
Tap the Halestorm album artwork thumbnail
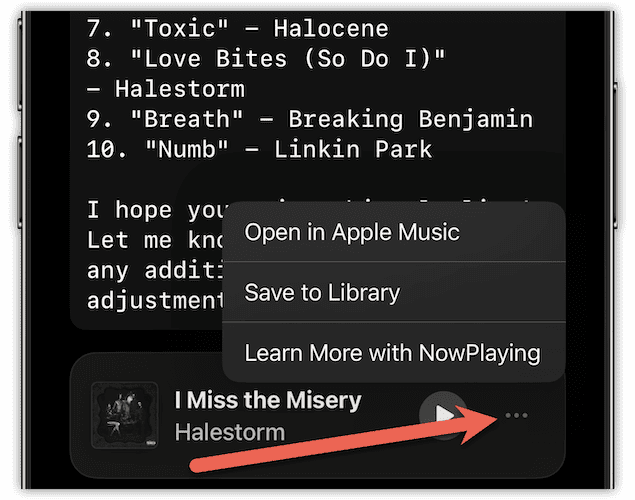pos(125,415)
